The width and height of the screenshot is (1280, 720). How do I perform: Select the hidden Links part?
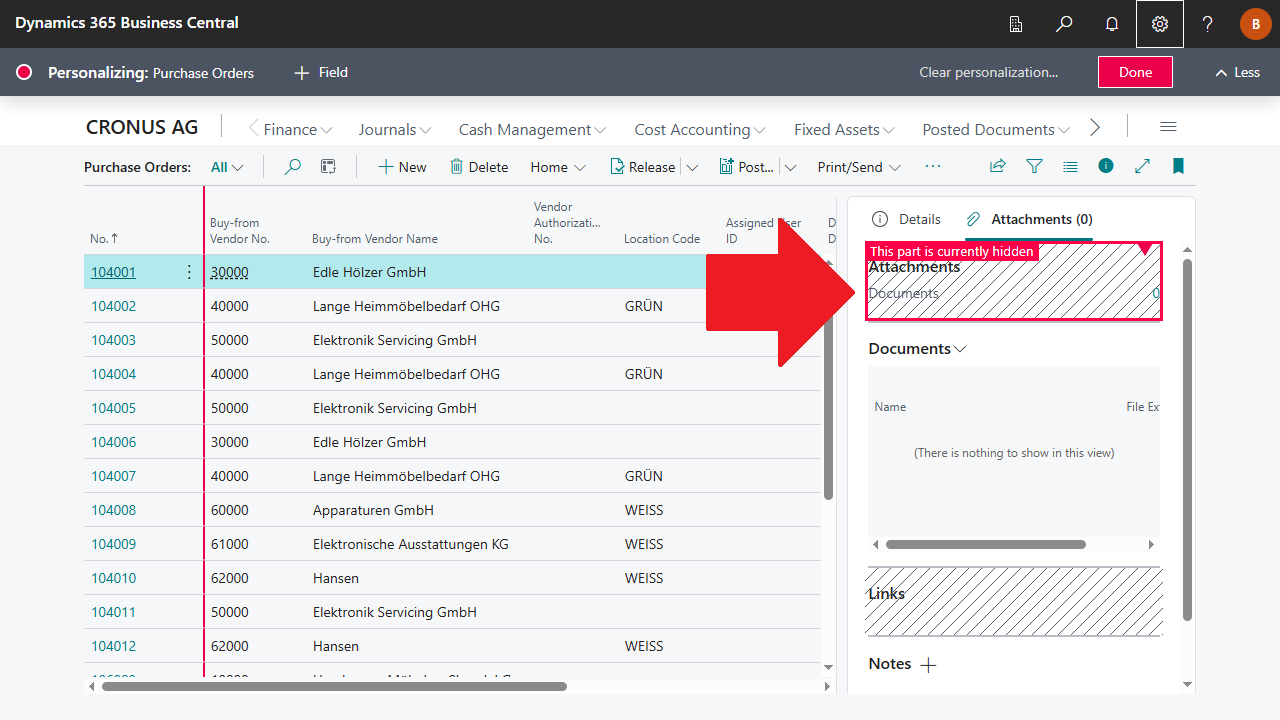point(1014,602)
